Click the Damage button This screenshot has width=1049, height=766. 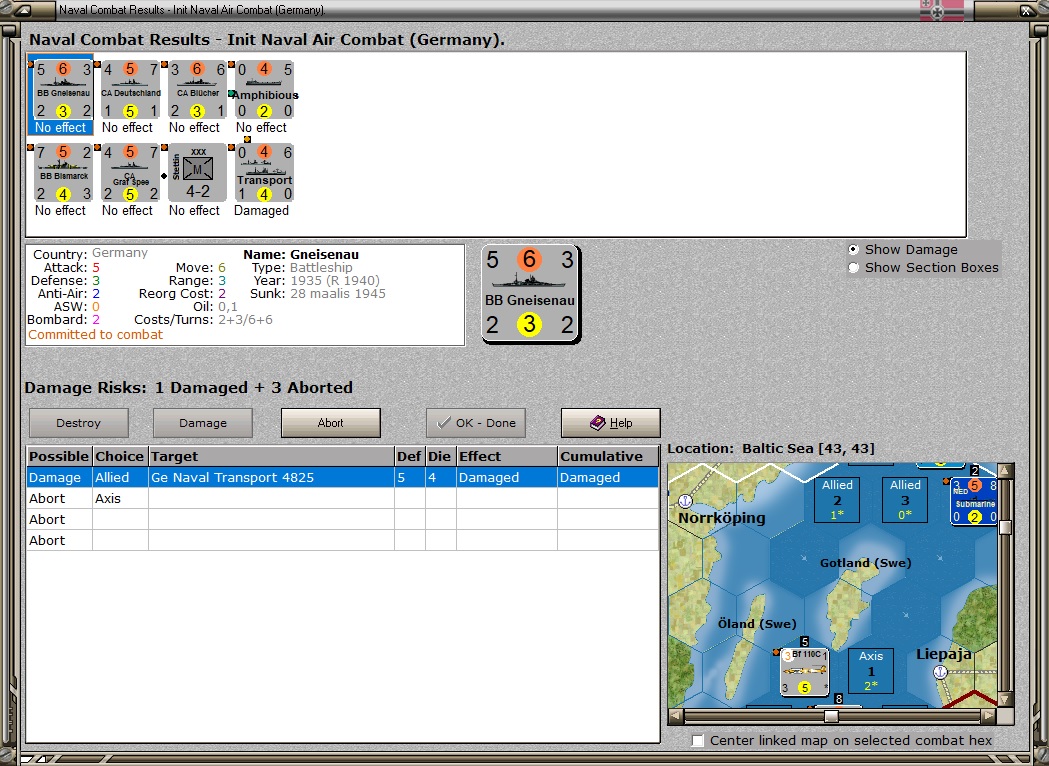pos(203,423)
